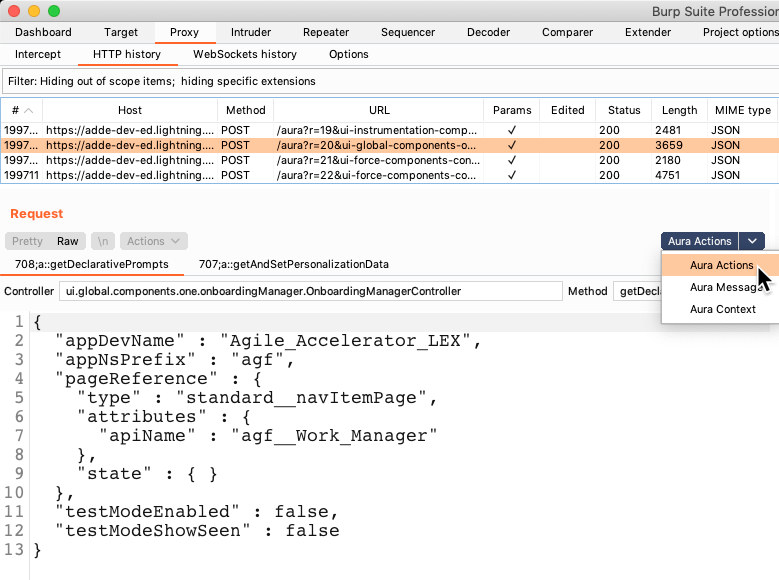Choose Aura Context from the dropdown list

click(x=721, y=309)
